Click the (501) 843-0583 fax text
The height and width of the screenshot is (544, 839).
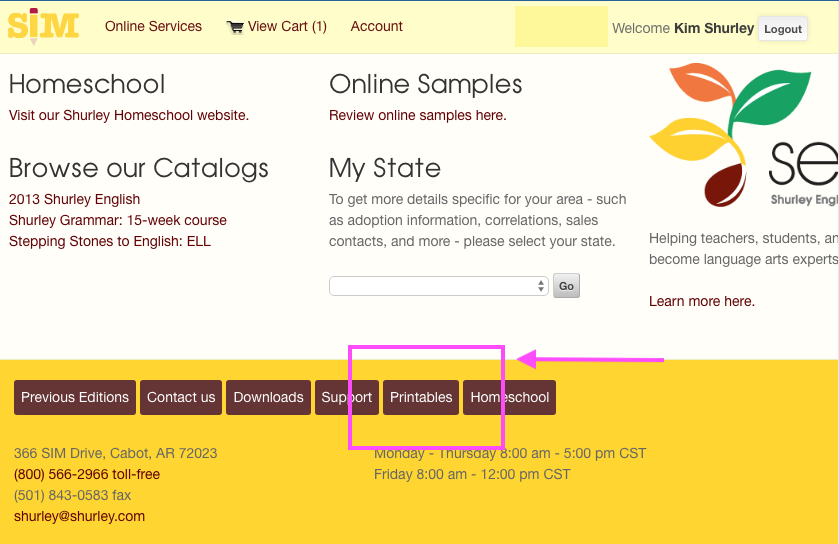(72, 495)
